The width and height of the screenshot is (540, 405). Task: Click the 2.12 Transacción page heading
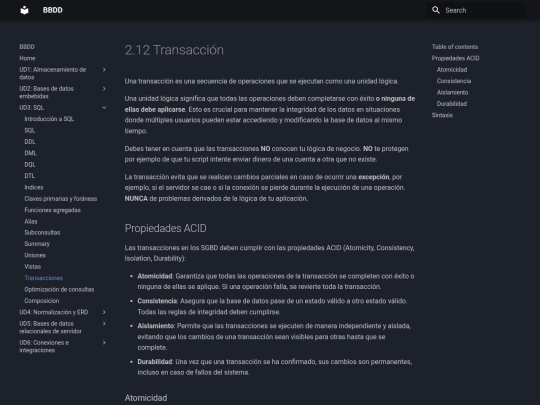click(x=174, y=50)
